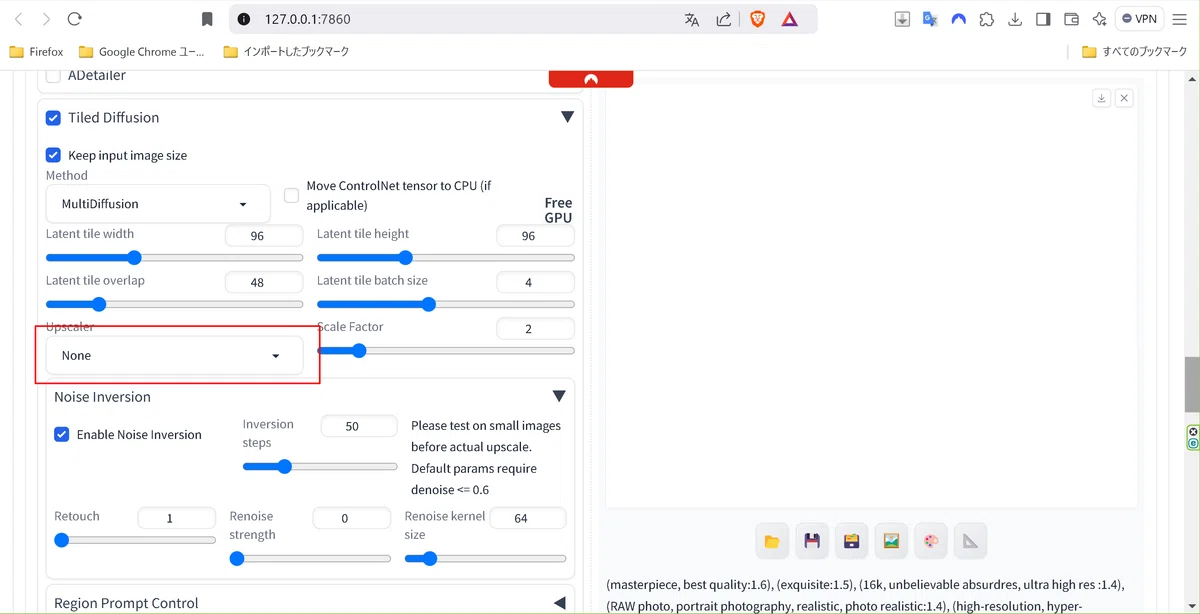Expand the Region Prompt Control section
This screenshot has height=614, width=1200.
pos(559,603)
